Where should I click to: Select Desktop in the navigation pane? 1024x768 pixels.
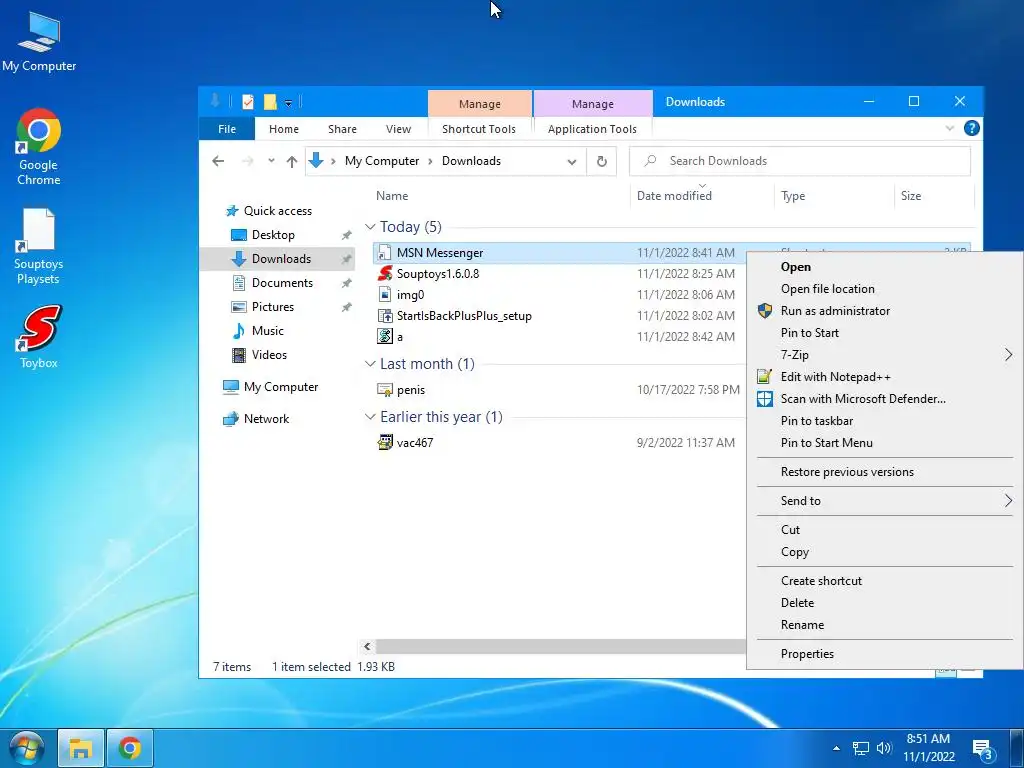273,234
